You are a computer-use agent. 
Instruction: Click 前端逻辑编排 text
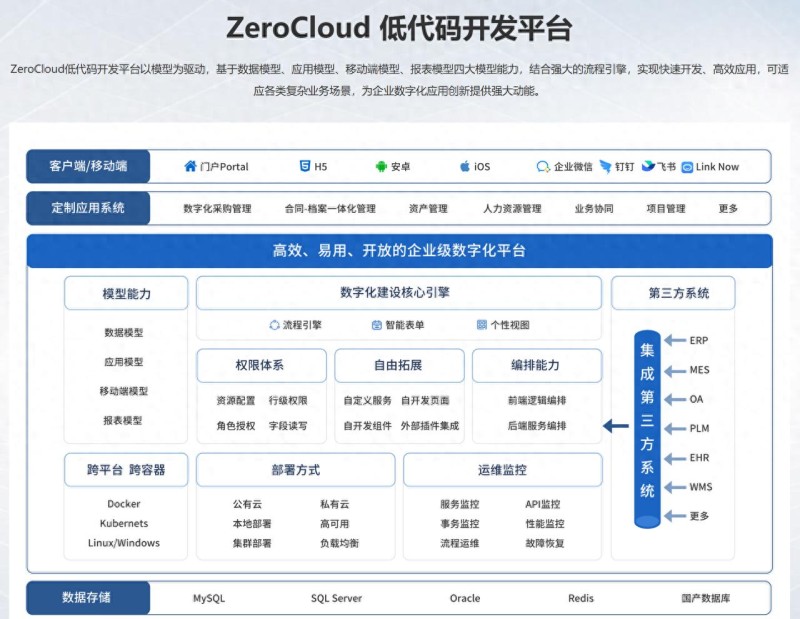(537, 401)
